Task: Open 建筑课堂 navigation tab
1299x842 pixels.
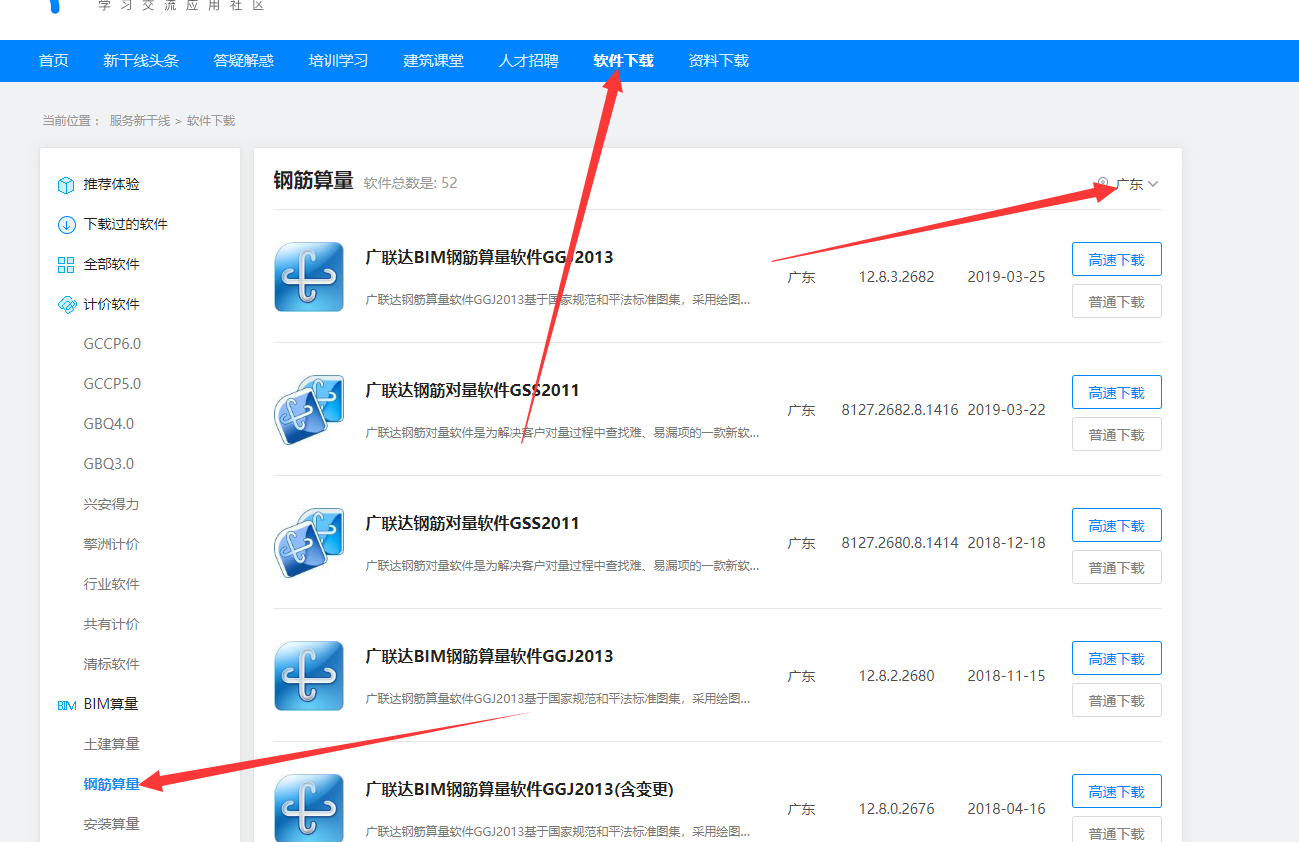Action: tap(433, 61)
